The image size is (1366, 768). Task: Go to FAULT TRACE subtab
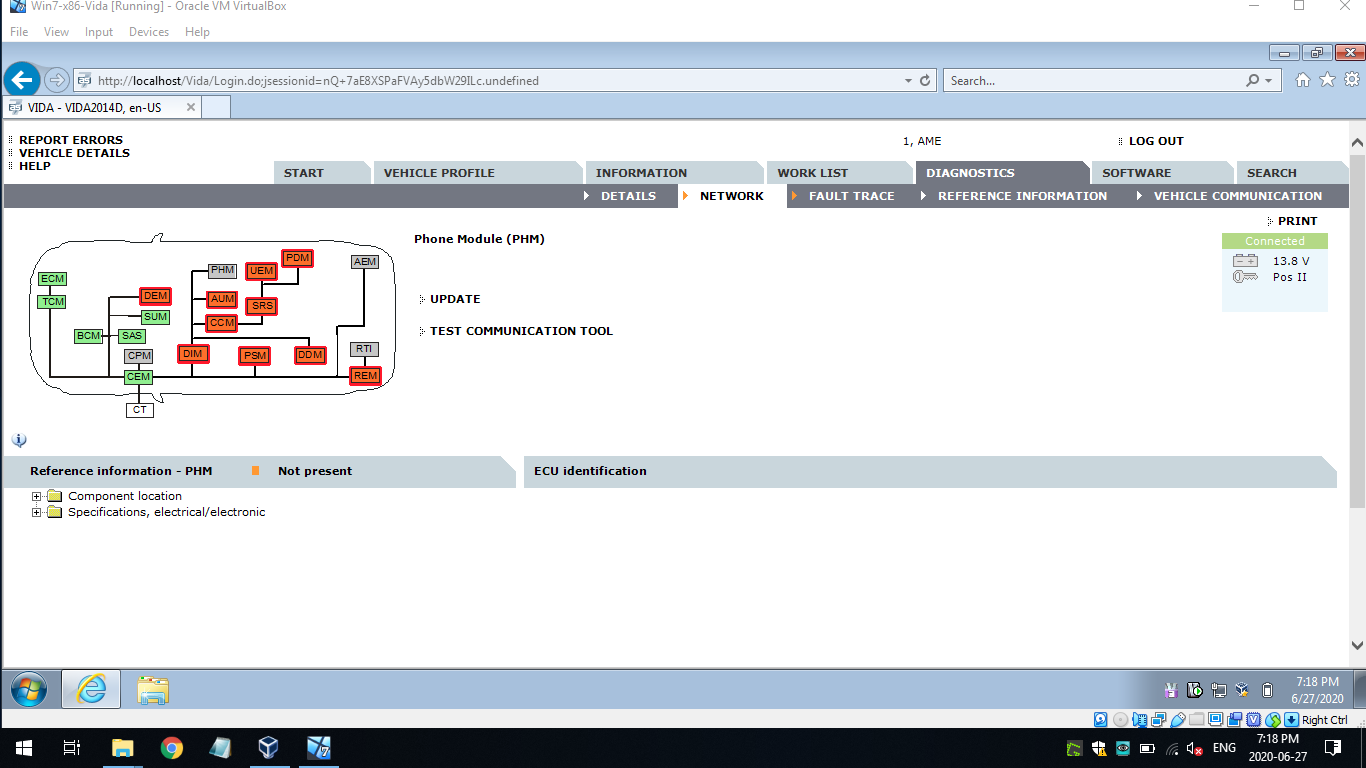[851, 196]
